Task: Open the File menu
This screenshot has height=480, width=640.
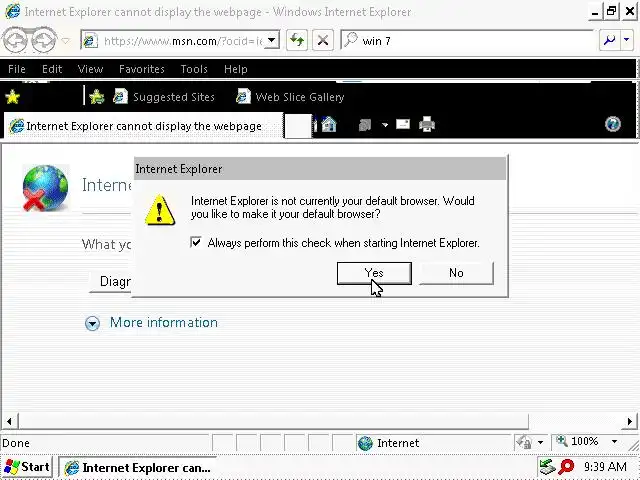Action: (17, 69)
